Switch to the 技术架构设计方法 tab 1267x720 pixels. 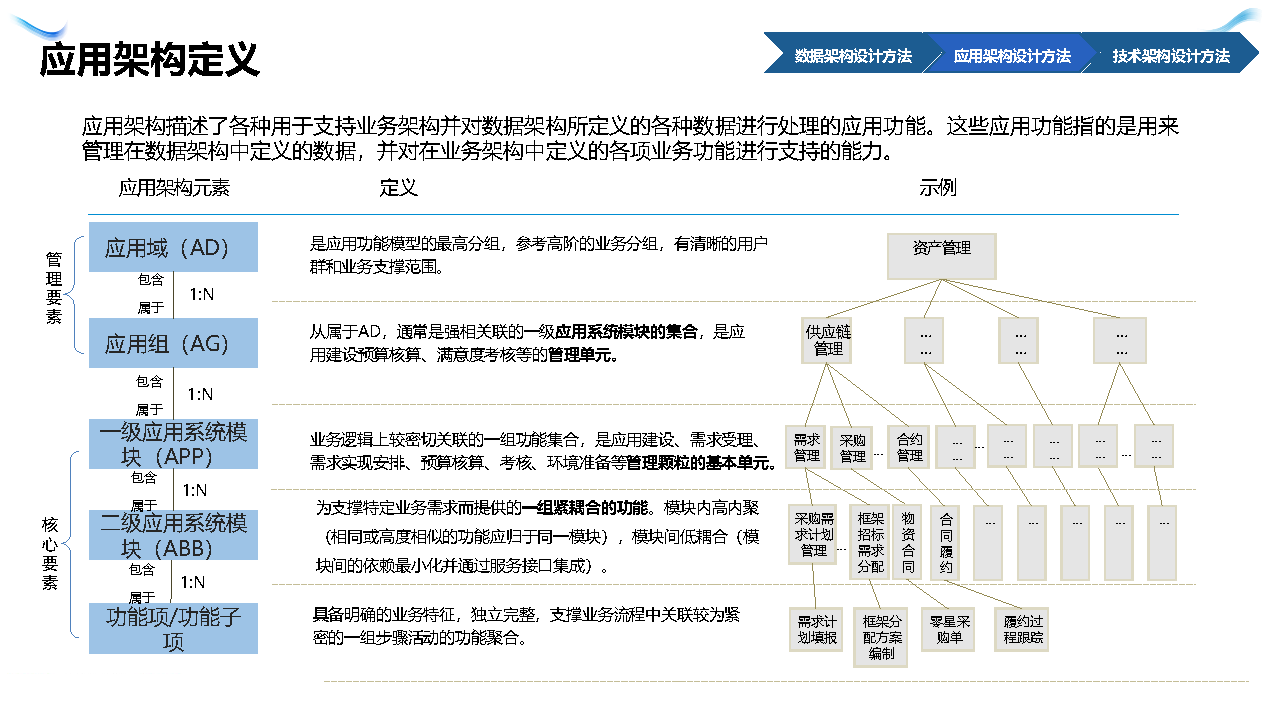point(1170,56)
